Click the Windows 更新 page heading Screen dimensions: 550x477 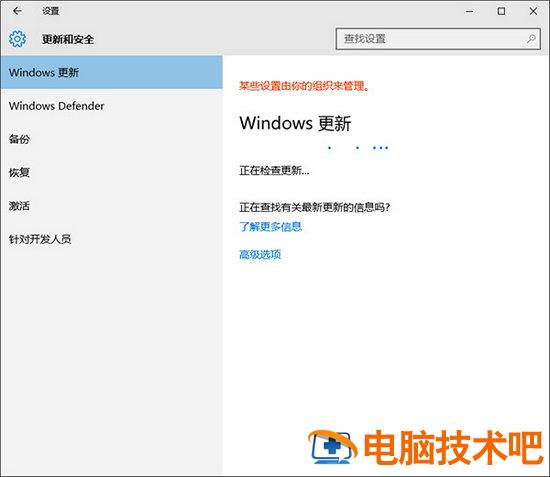pyautogui.click(x=295, y=123)
